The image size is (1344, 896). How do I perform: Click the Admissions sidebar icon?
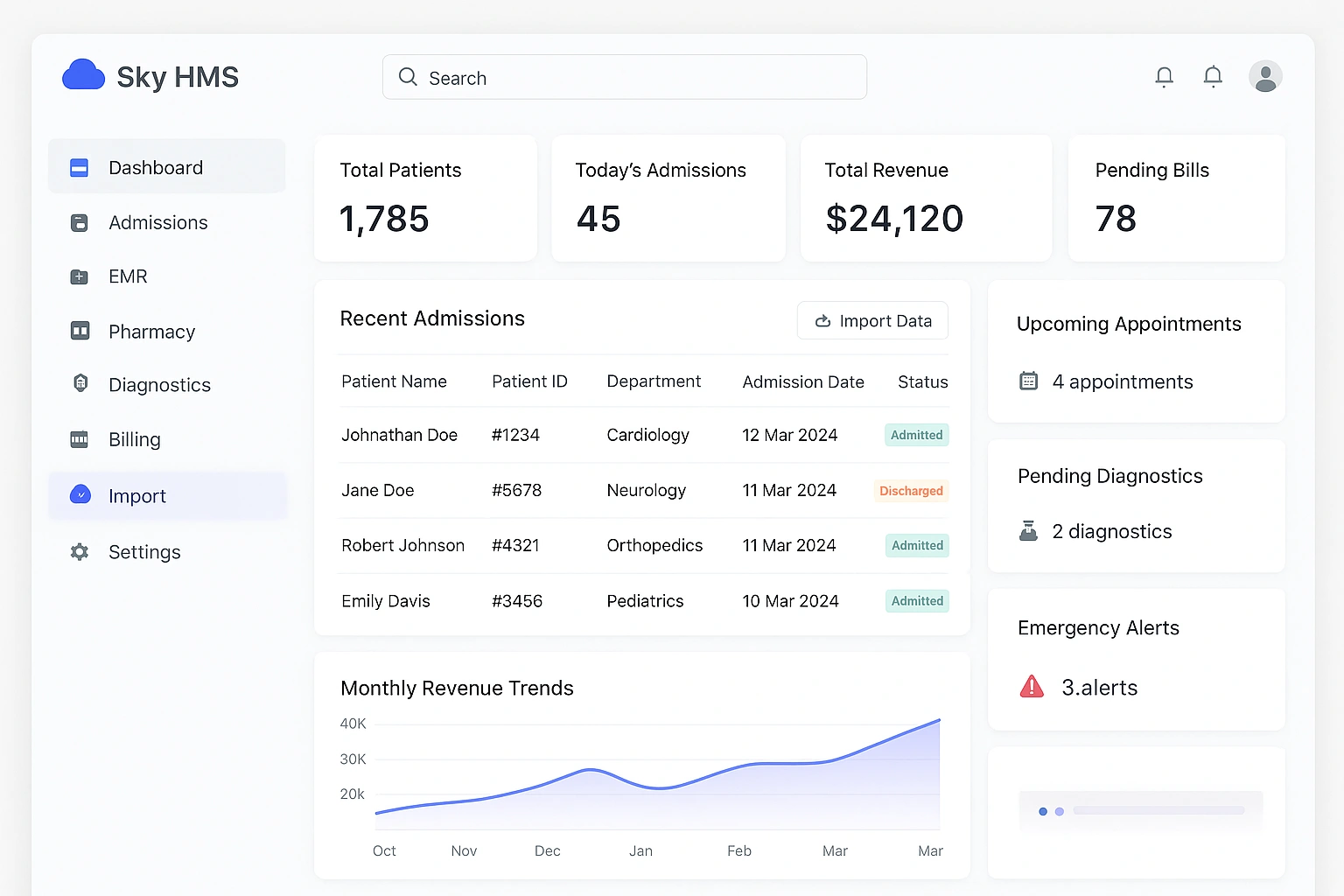(x=80, y=223)
